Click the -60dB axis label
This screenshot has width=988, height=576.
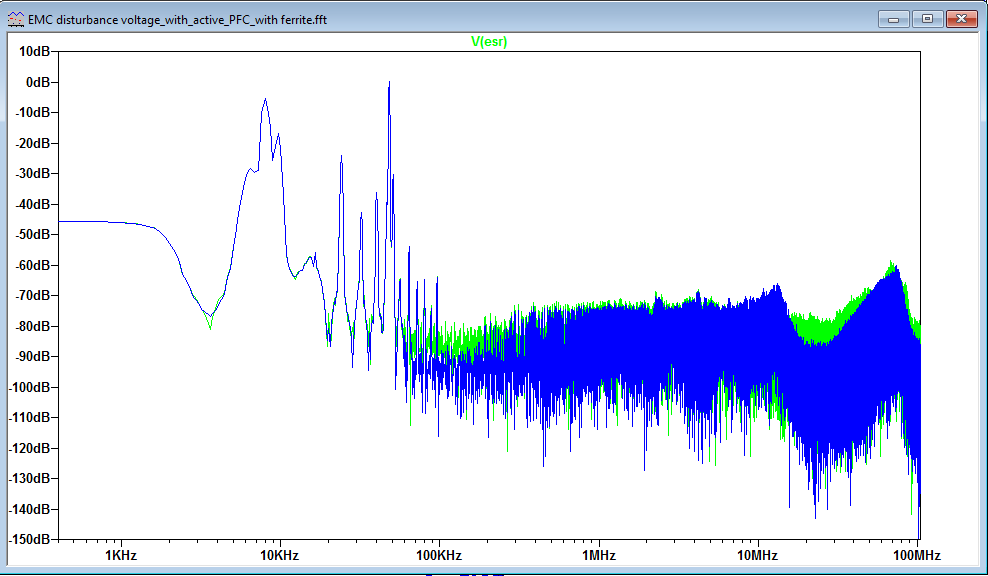click(x=33, y=265)
